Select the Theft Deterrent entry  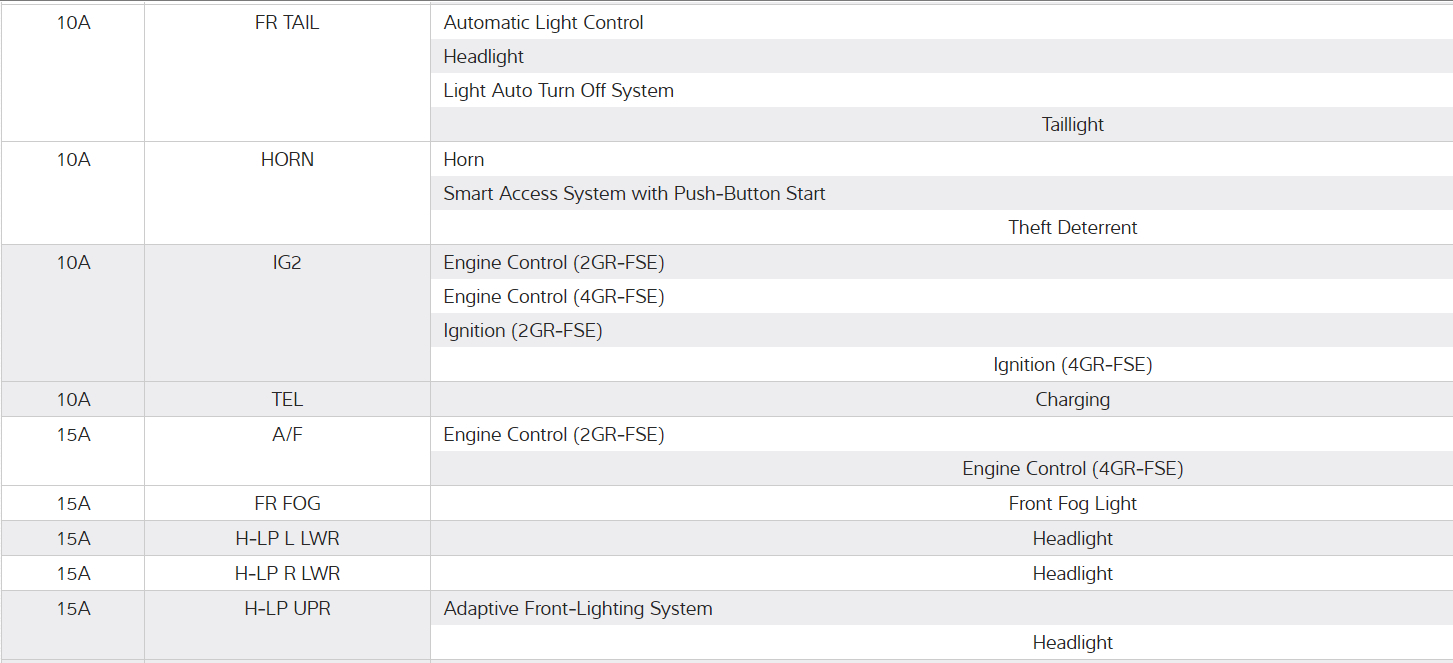point(1072,227)
